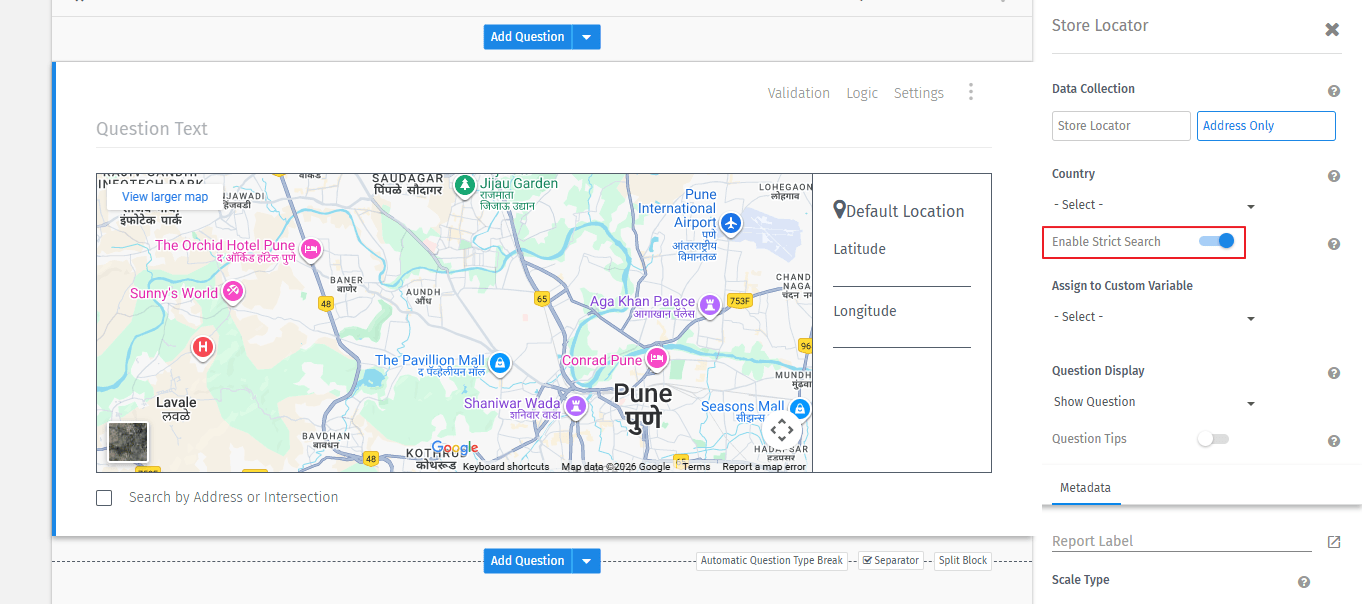Tick the Separator checkbox option
This screenshot has height=604, width=1362.
pos(867,561)
